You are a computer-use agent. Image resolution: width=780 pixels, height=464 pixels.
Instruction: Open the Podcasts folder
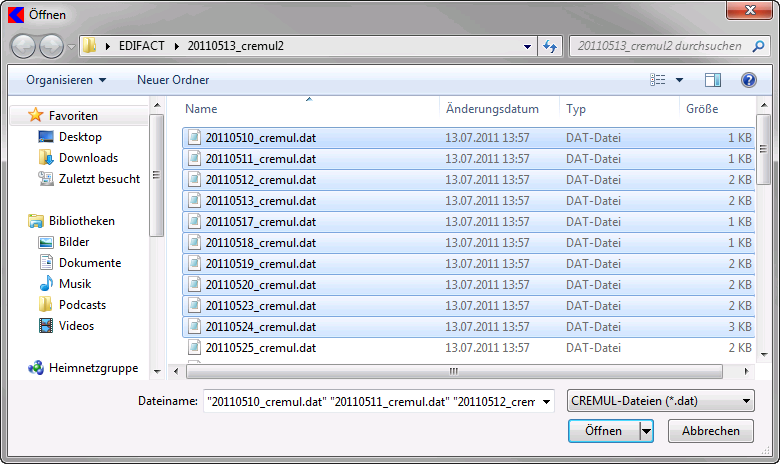83,304
